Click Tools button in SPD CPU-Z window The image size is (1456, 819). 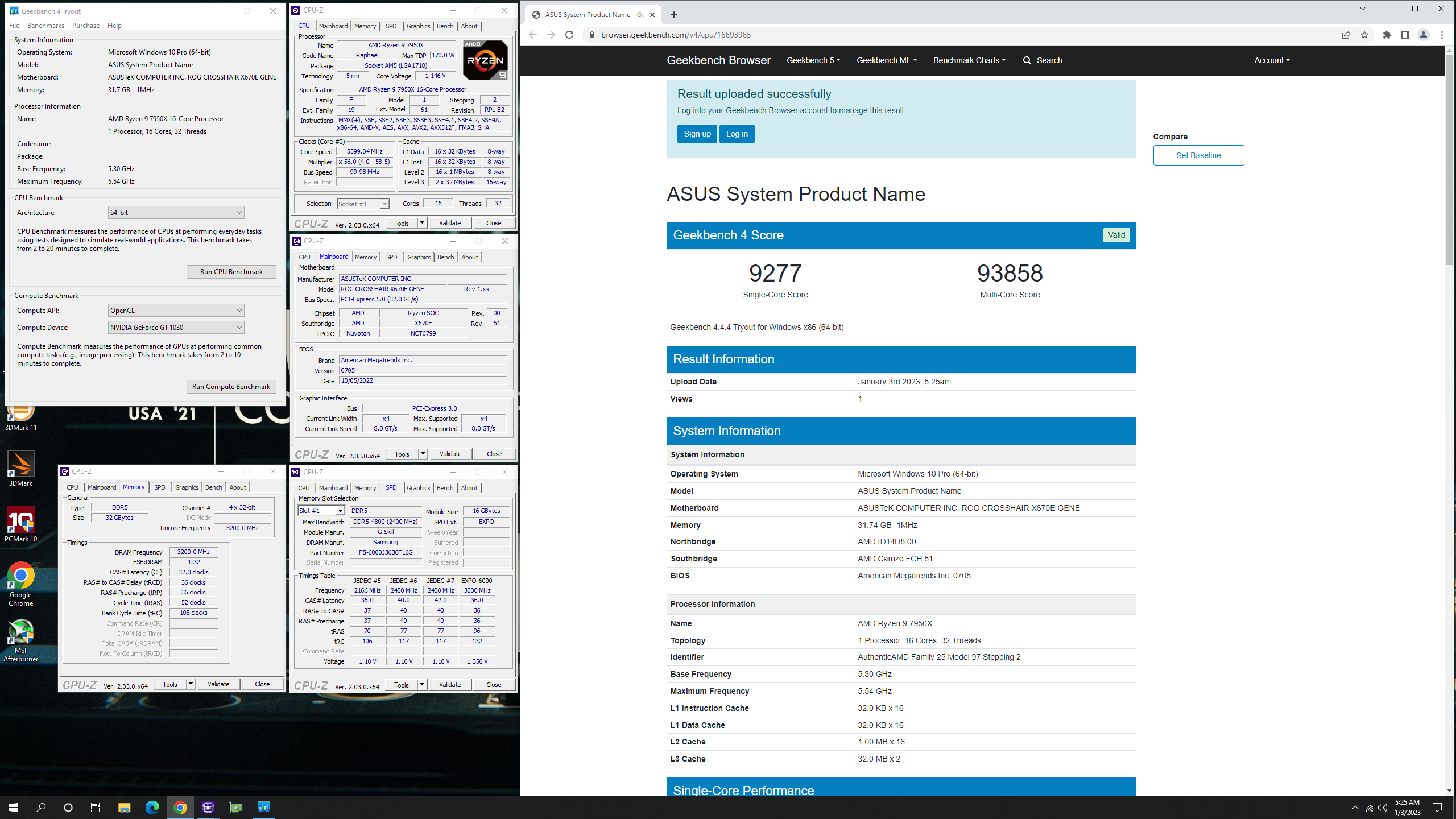402,685
